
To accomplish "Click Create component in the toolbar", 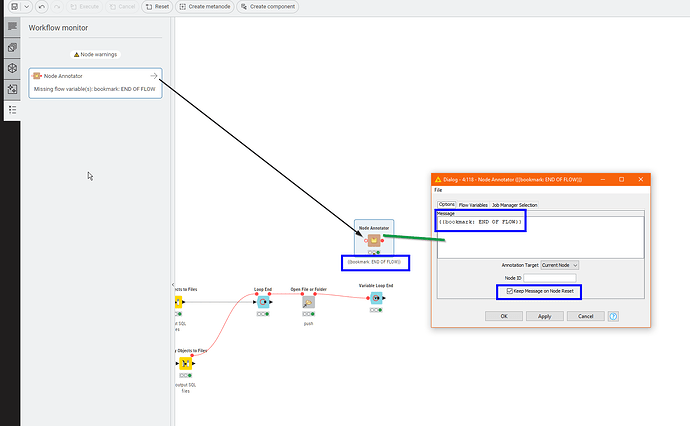I will [x=268, y=7].
